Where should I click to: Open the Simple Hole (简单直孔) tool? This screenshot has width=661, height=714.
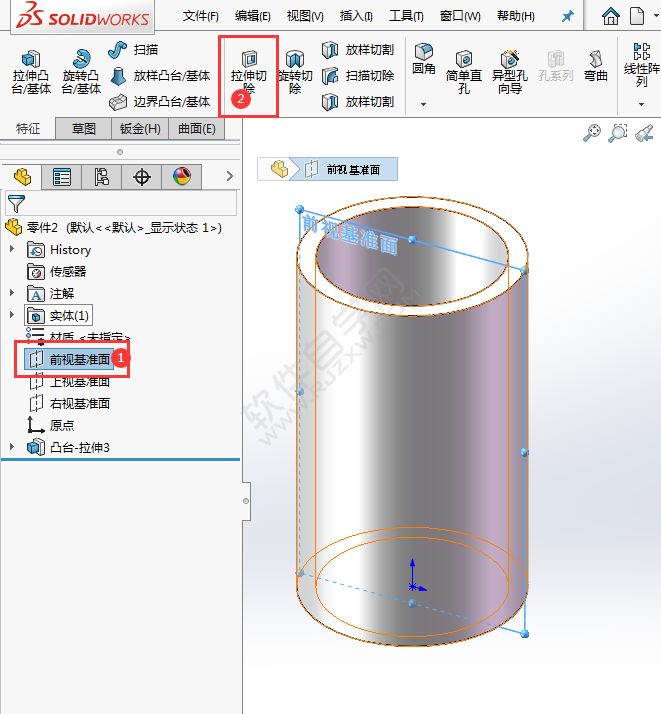(x=463, y=72)
